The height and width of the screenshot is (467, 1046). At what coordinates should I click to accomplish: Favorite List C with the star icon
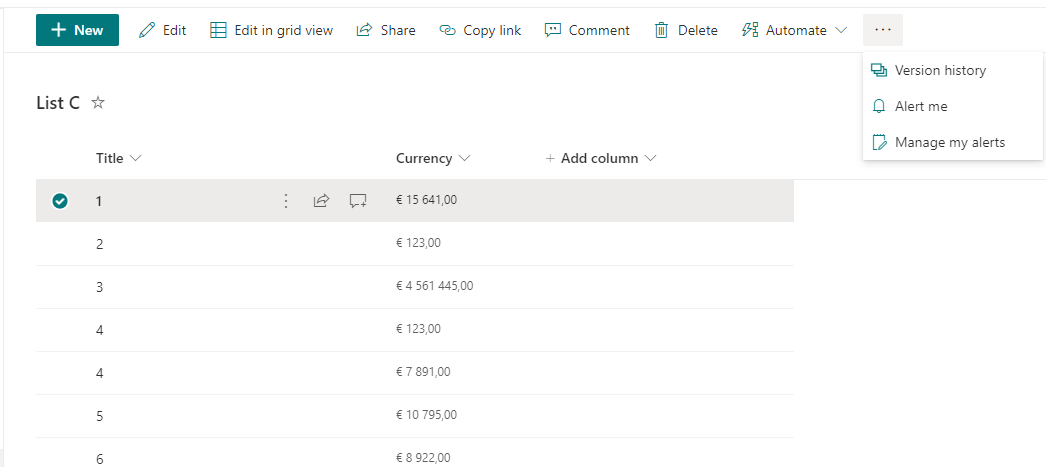98,102
